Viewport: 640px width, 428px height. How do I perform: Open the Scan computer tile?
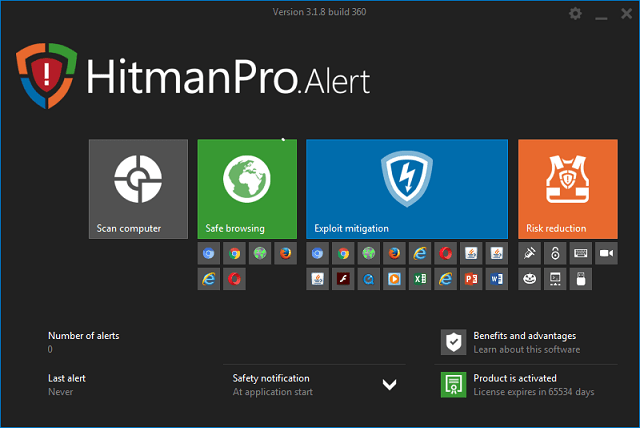pyautogui.click(x=138, y=189)
